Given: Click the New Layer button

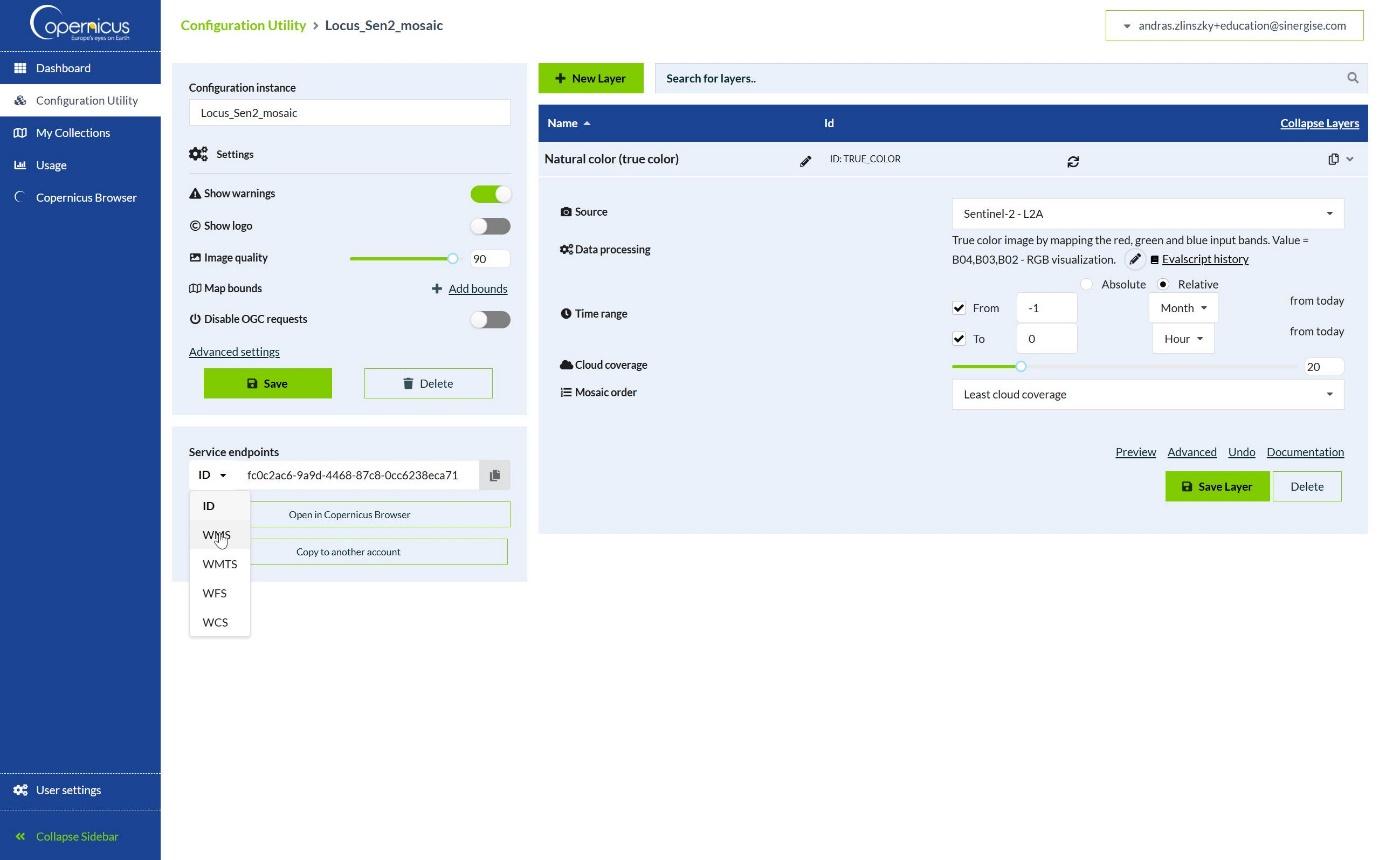Looking at the screenshot, I should tap(591, 78).
